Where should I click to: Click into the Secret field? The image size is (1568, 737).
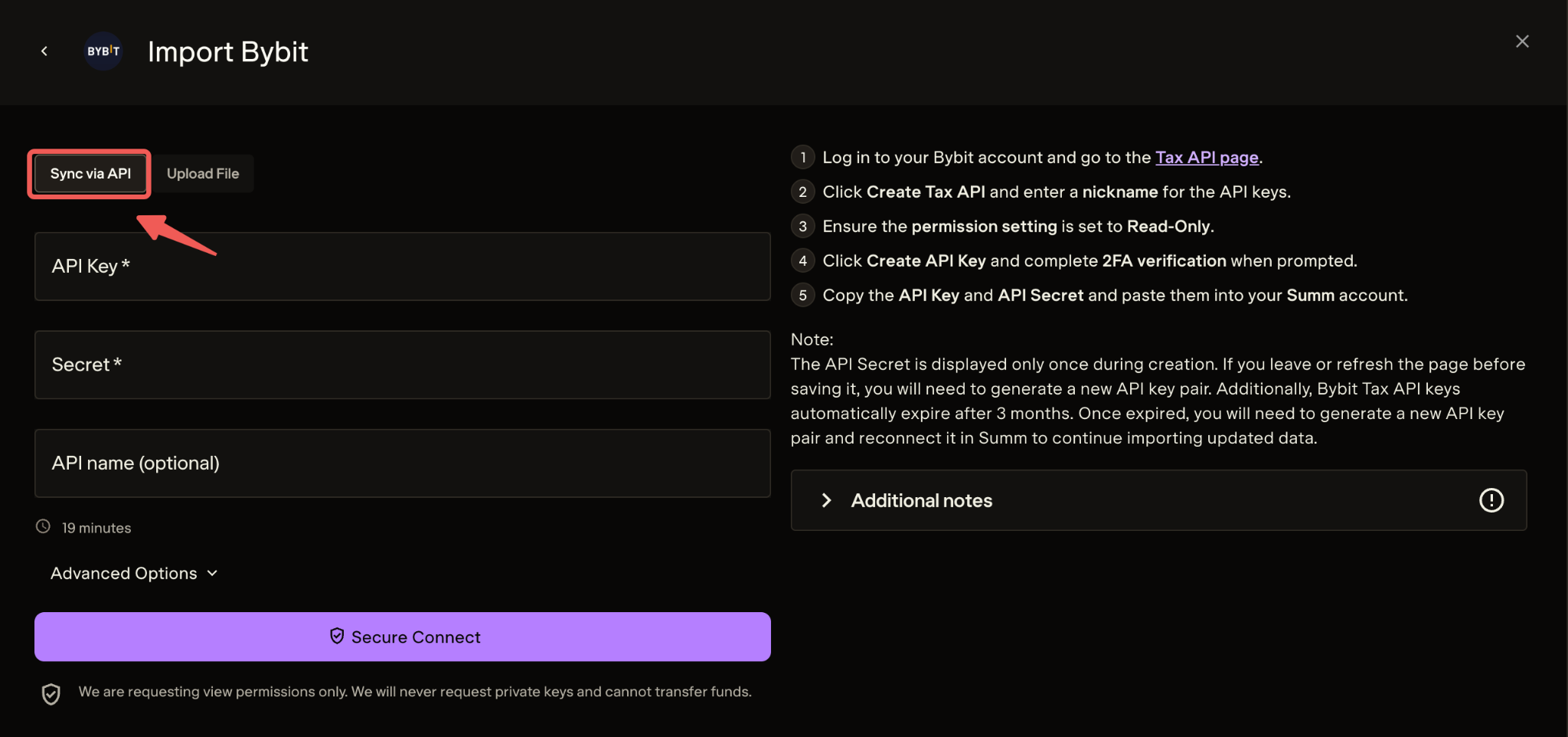[402, 365]
